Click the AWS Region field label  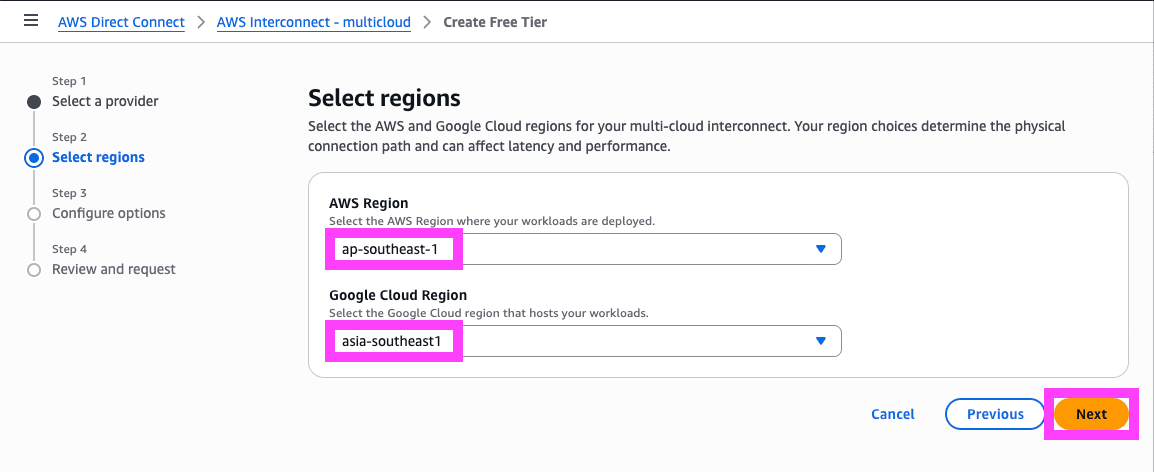click(x=369, y=202)
